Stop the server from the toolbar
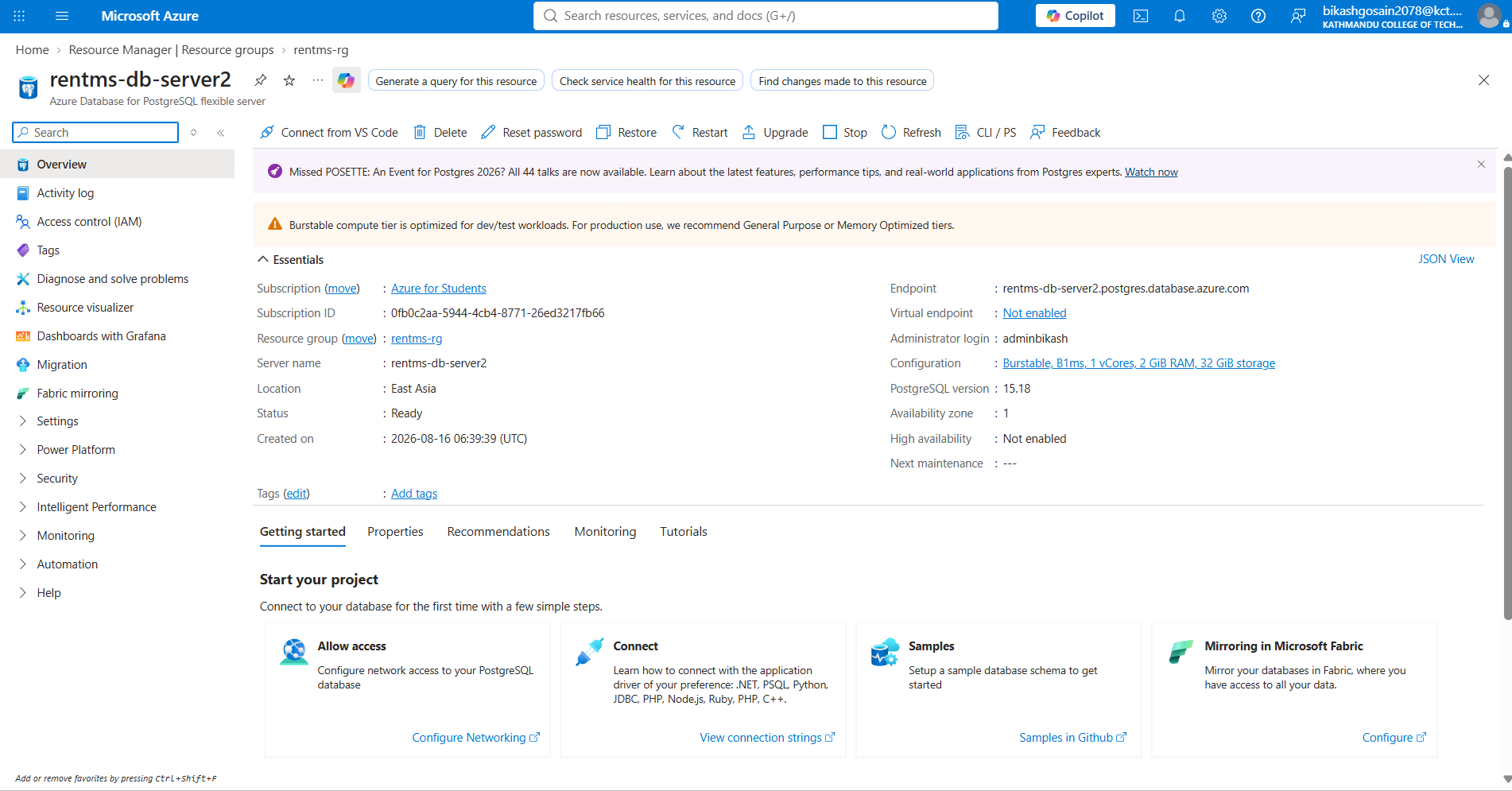Image resolution: width=1512 pixels, height=791 pixels. point(845,133)
